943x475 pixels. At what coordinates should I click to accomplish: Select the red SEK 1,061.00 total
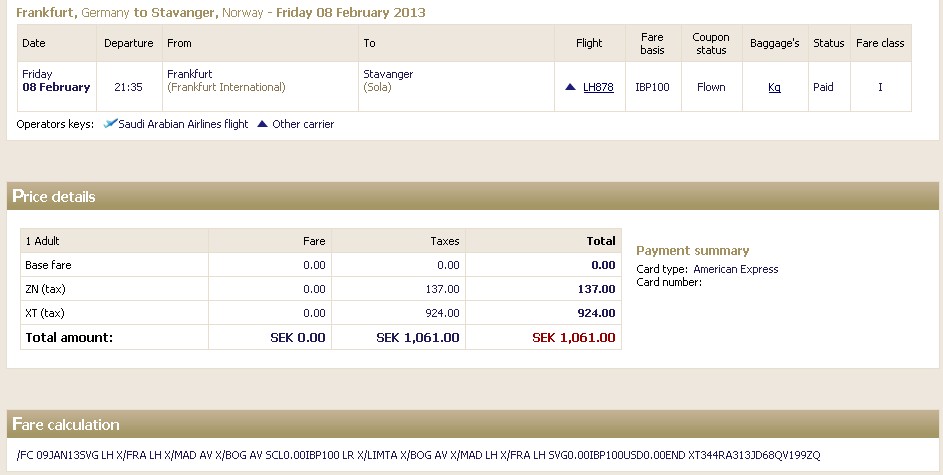coord(574,338)
